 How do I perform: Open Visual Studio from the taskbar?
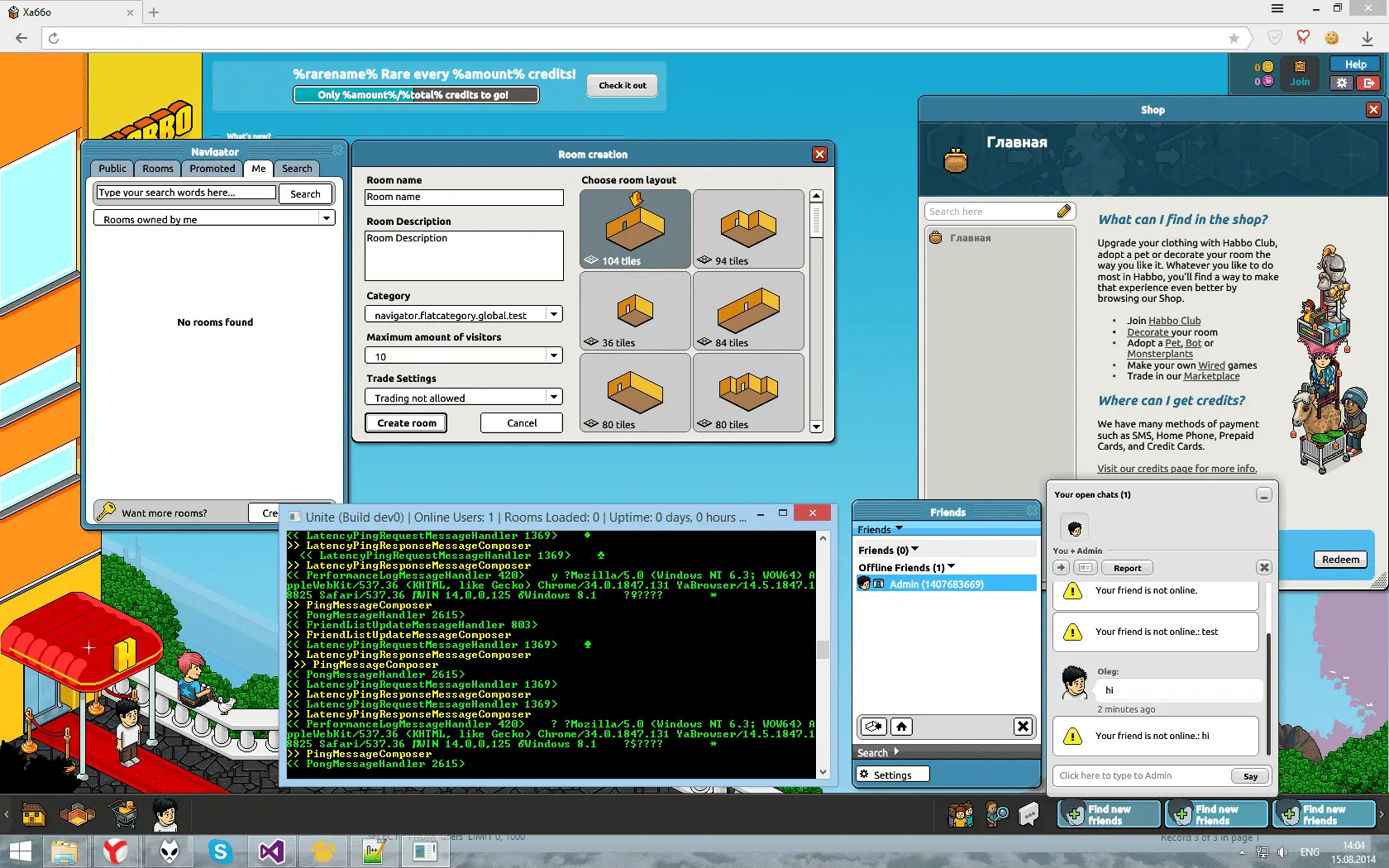pos(272,851)
